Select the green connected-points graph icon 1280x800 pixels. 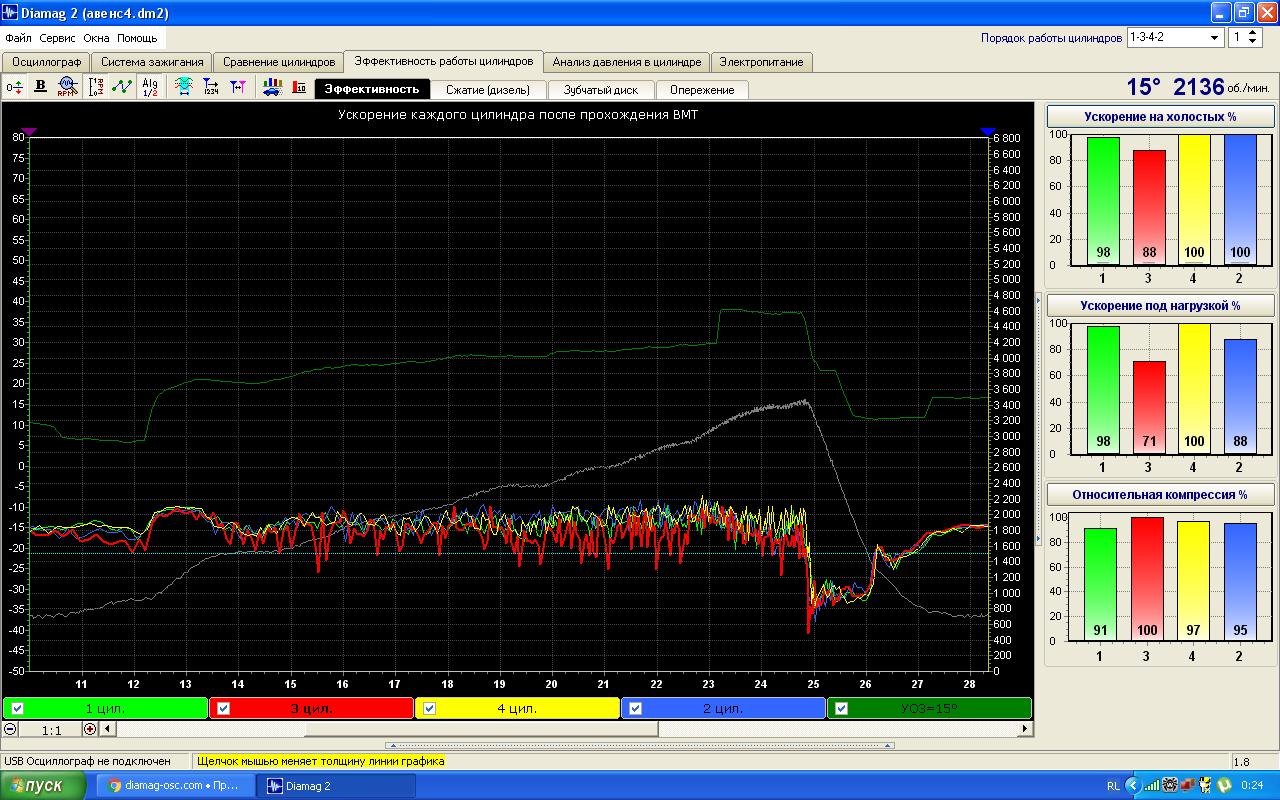(x=122, y=87)
